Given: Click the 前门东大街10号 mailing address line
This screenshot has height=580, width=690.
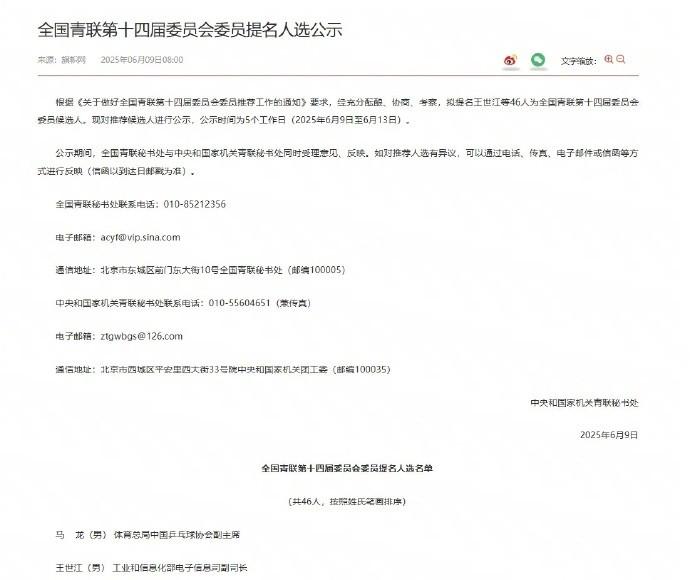Looking at the screenshot, I should (x=200, y=270).
